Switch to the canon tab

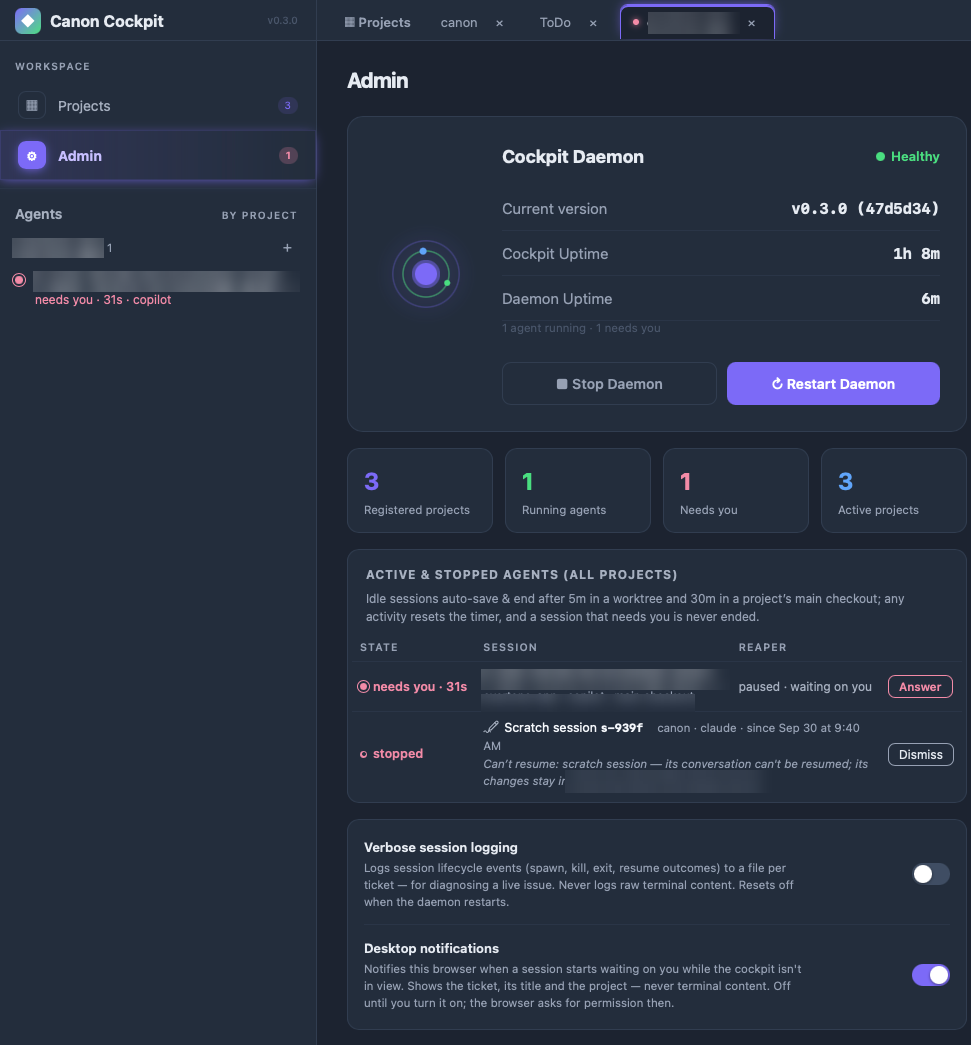pyautogui.click(x=459, y=23)
